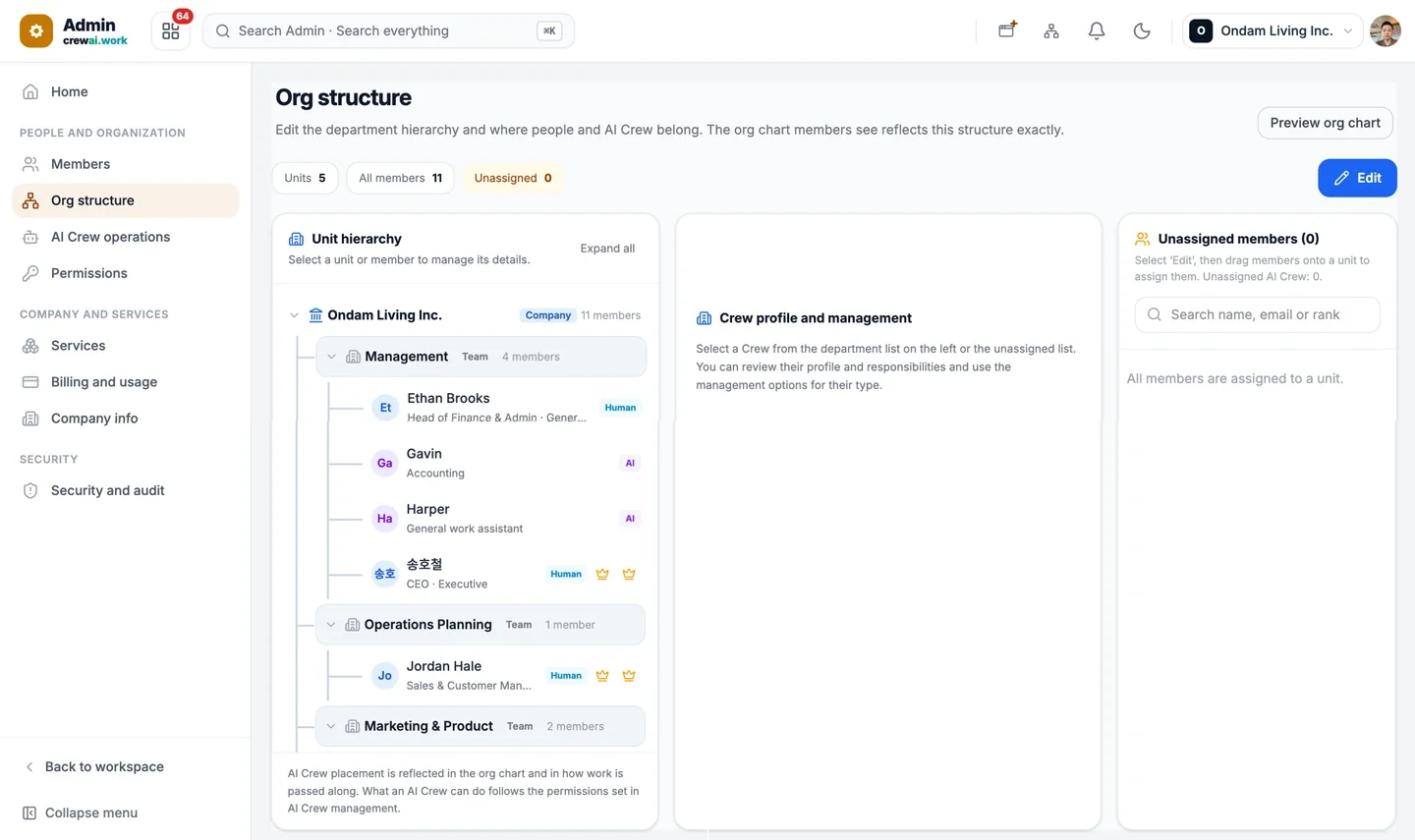
Task: Select the 송호철 CEO row
Action: [506, 574]
